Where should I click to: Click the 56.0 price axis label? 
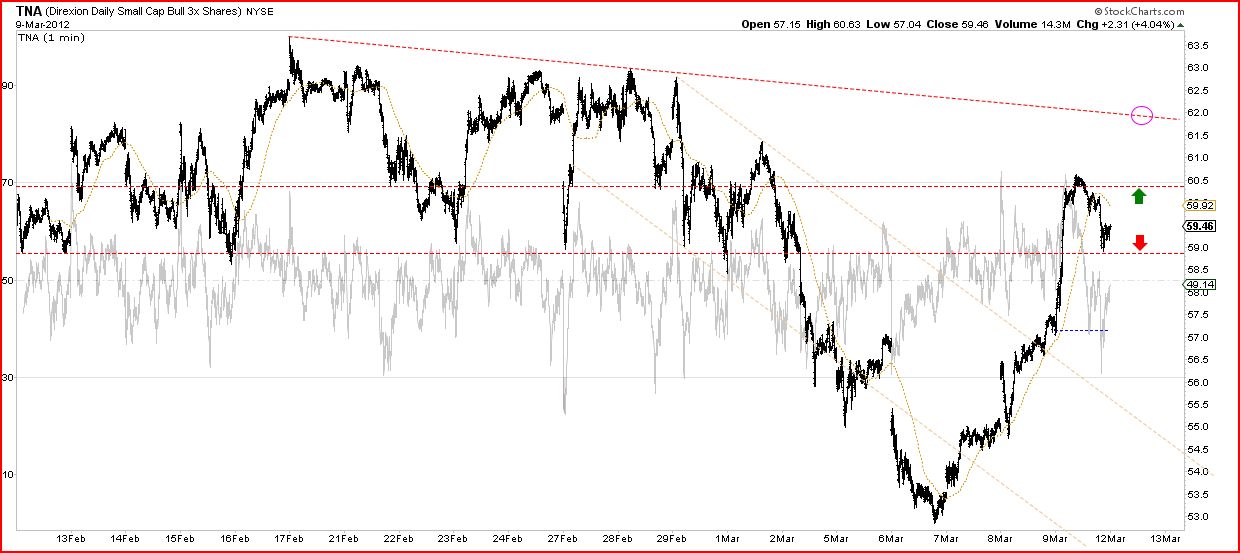[x=1198, y=382]
